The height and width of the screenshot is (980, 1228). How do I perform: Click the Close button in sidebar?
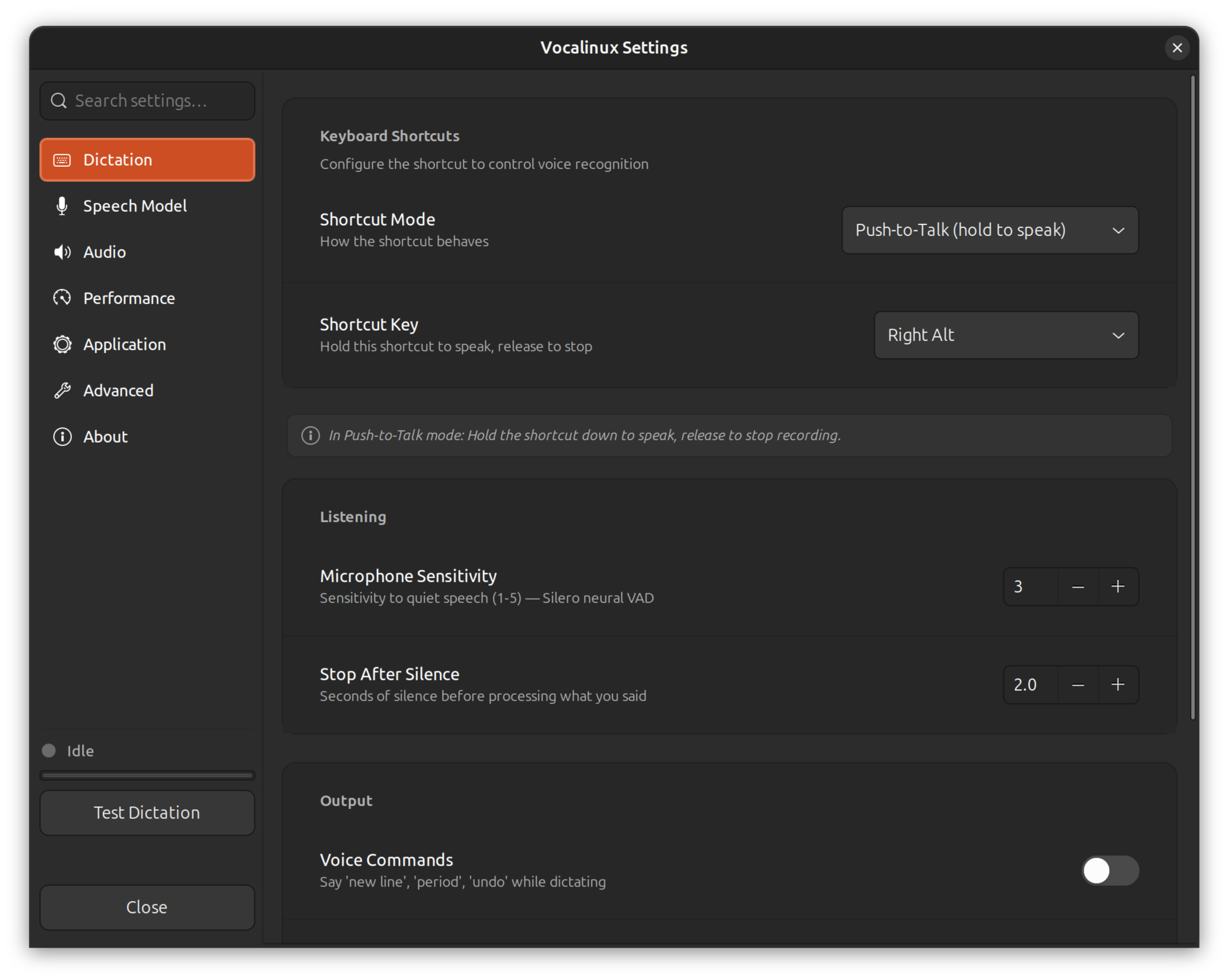[x=147, y=907]
